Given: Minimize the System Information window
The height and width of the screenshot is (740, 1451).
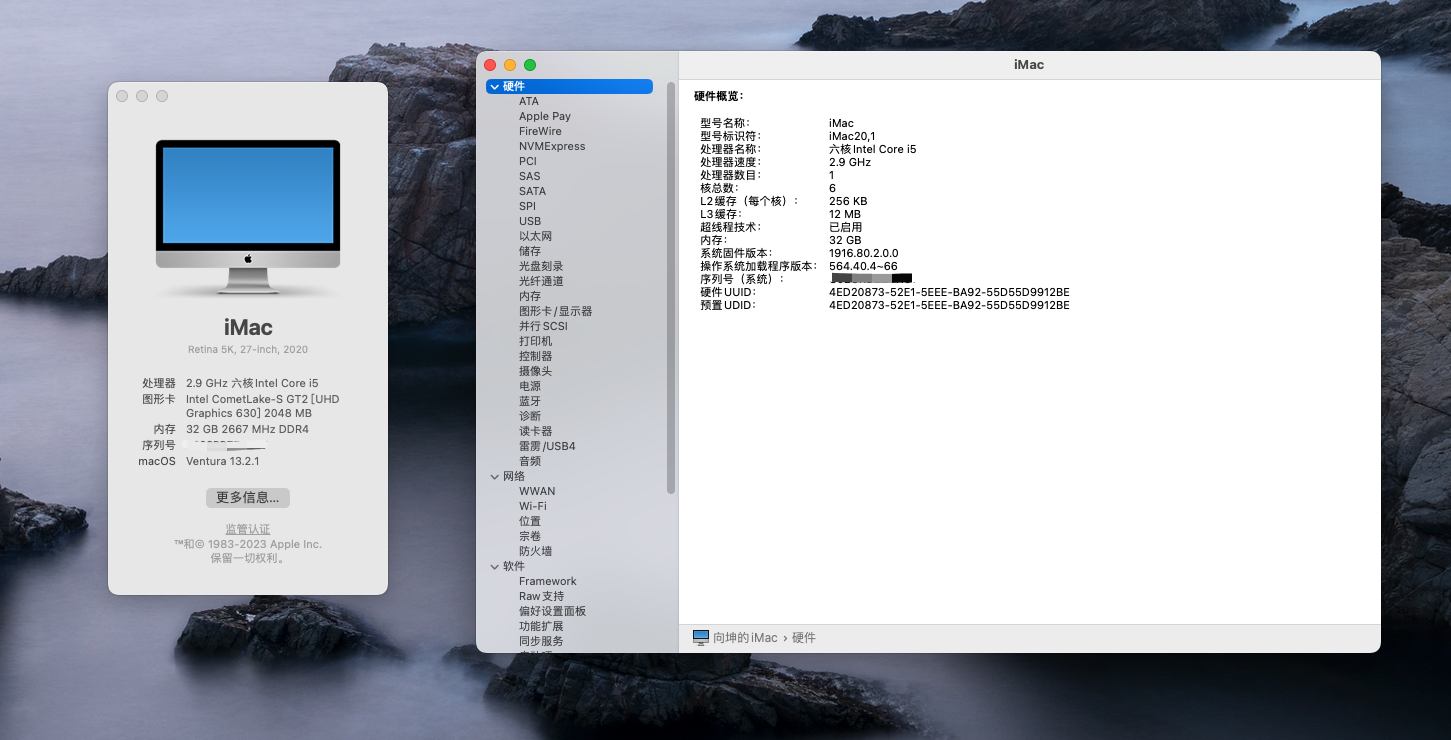Looking at the screenshot, I should [510, 65].
